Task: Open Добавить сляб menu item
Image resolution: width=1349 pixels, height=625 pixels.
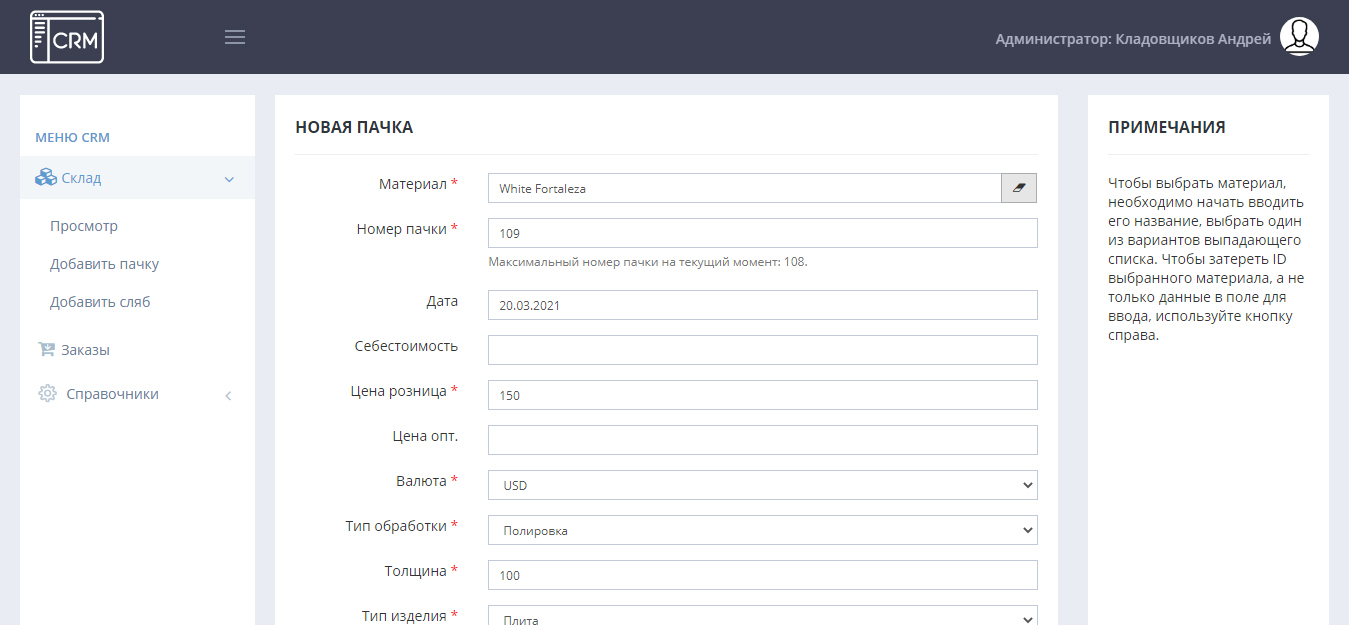Action: tap(100, 302)
